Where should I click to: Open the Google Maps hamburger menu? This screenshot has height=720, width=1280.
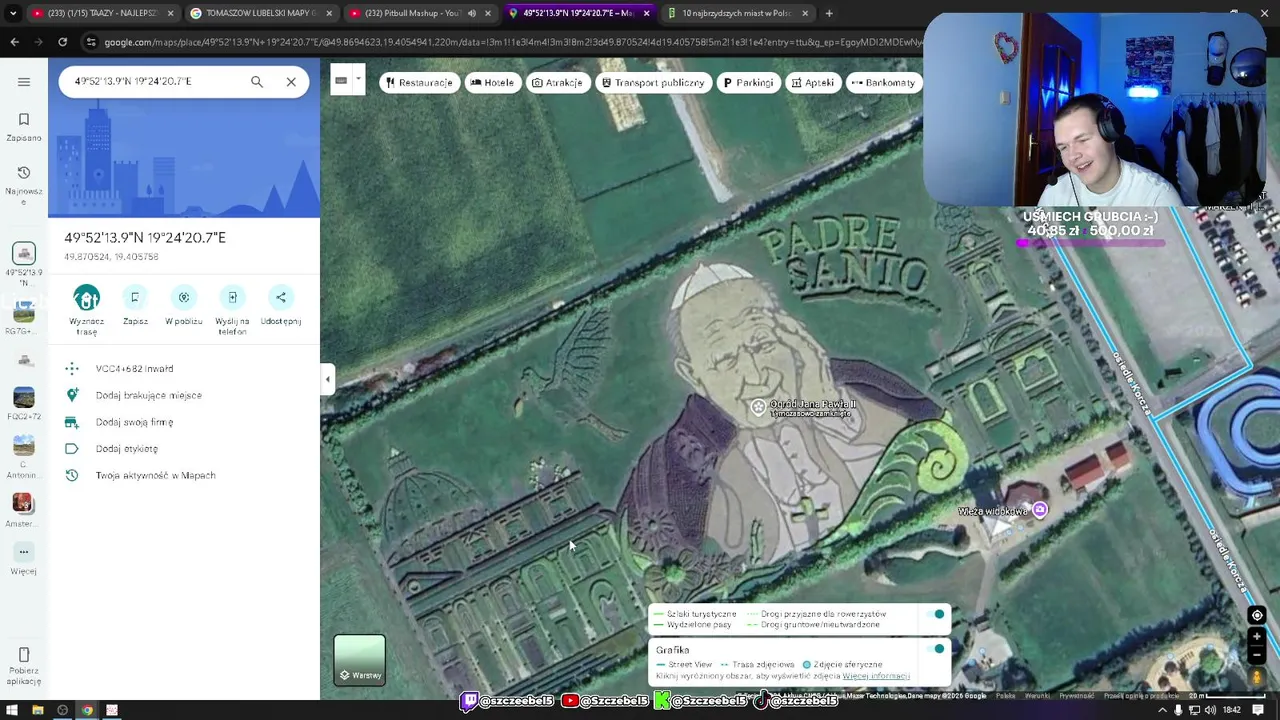pyautogui.click(x=24, y=82)
